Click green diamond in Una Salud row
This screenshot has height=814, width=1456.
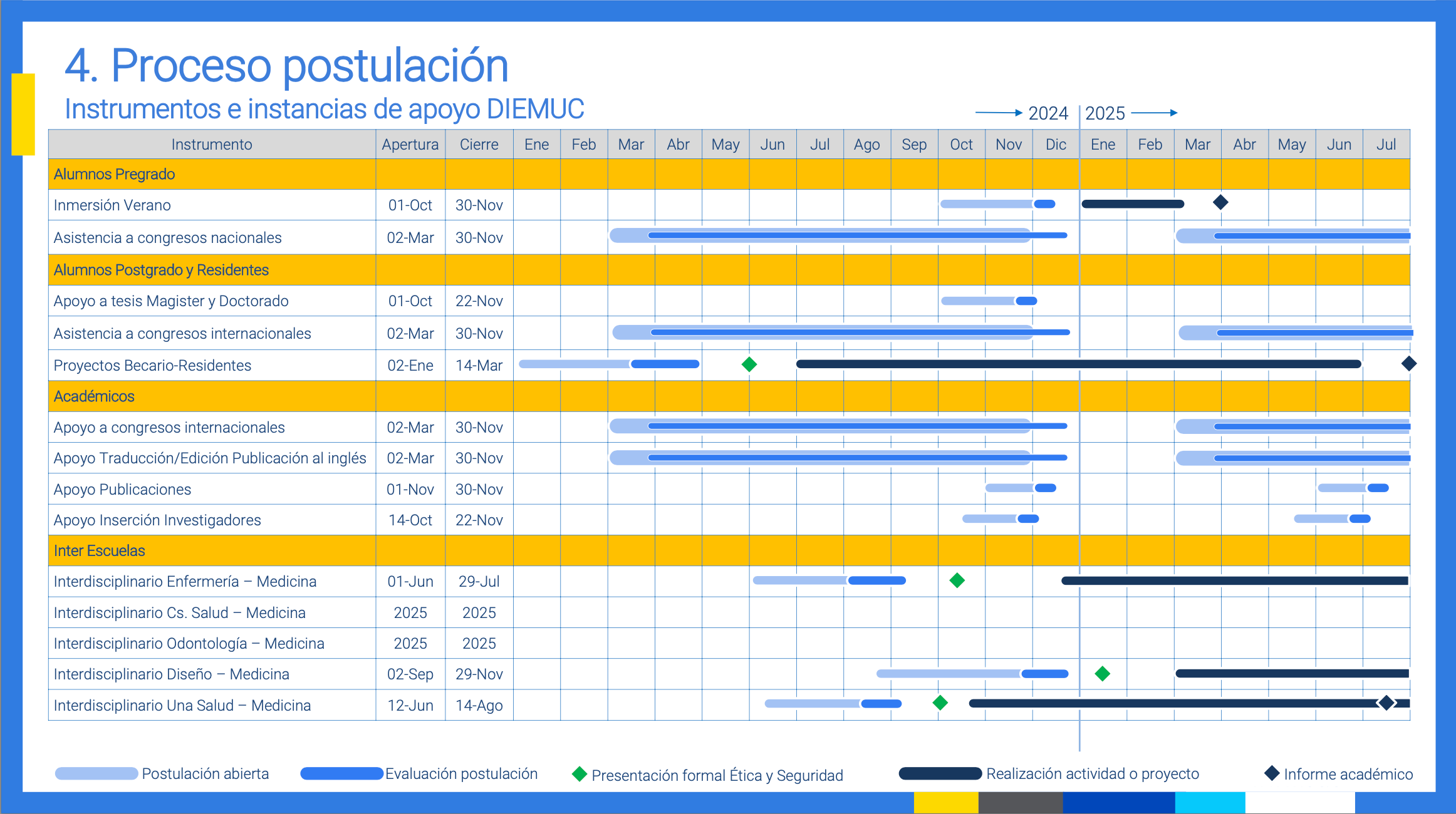point(940,703)
